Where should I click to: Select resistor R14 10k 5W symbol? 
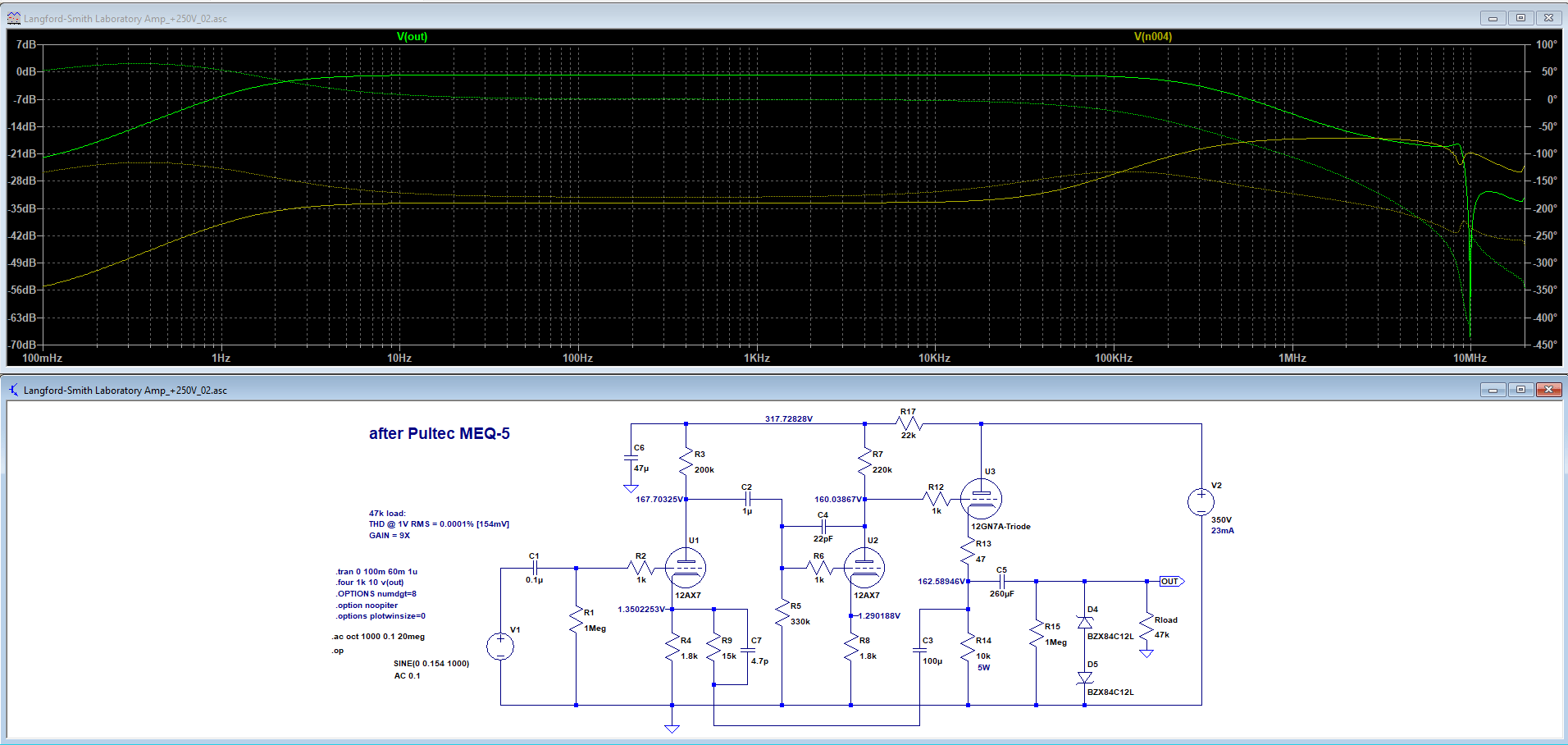tap(969, 648)
